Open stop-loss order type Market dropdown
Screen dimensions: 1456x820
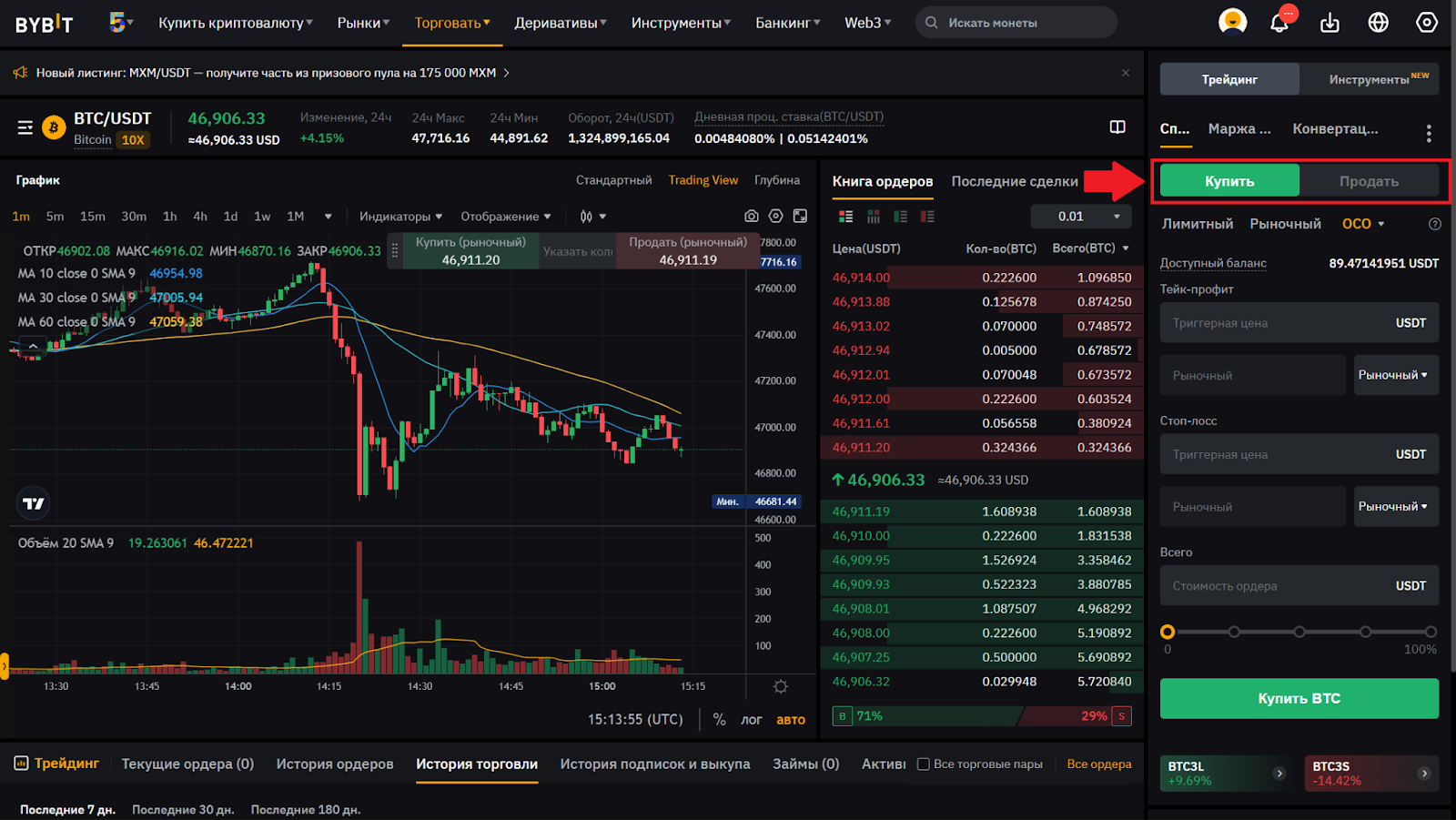(1396, 506)
